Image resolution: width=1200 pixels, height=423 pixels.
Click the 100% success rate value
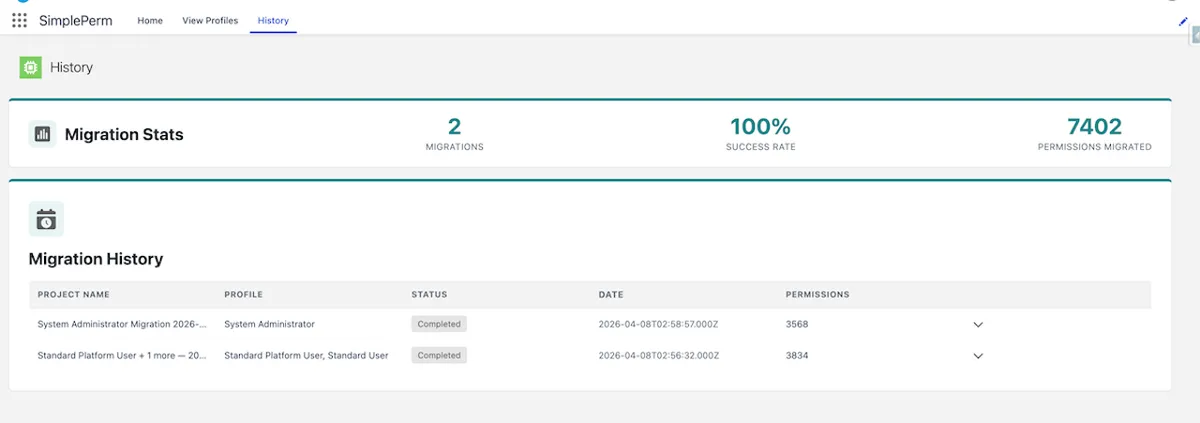point(760,126)
